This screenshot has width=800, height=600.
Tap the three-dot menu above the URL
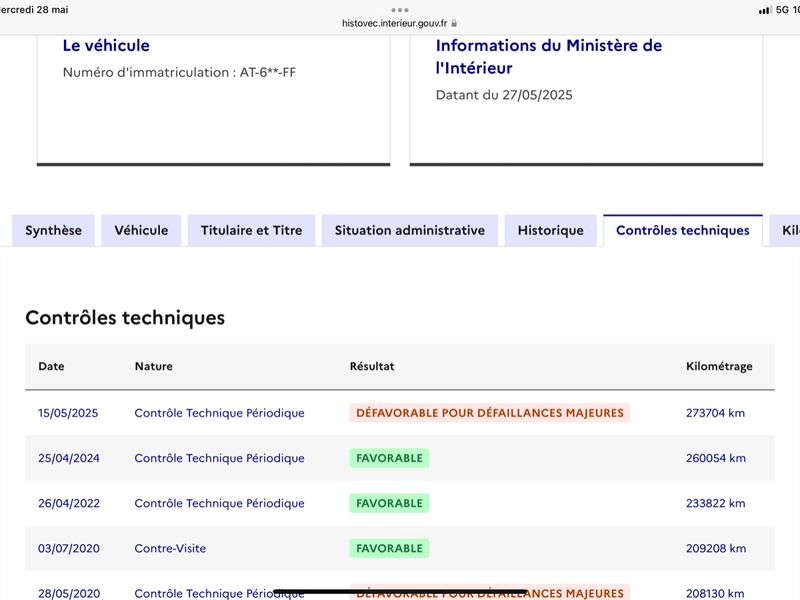click(399, 10)
